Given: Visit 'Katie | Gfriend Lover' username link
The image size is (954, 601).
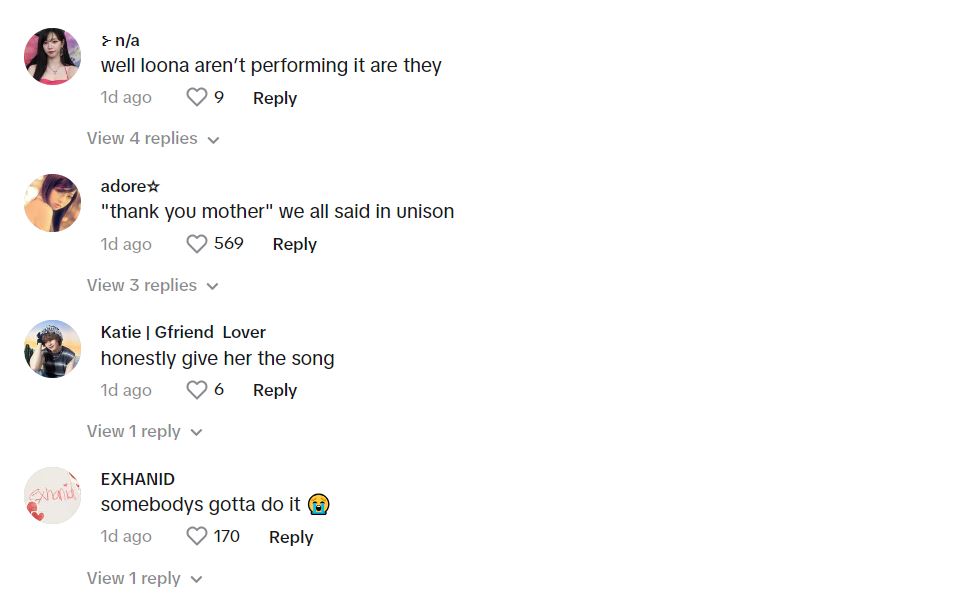Looking at the screenshot, I should 183,332.
